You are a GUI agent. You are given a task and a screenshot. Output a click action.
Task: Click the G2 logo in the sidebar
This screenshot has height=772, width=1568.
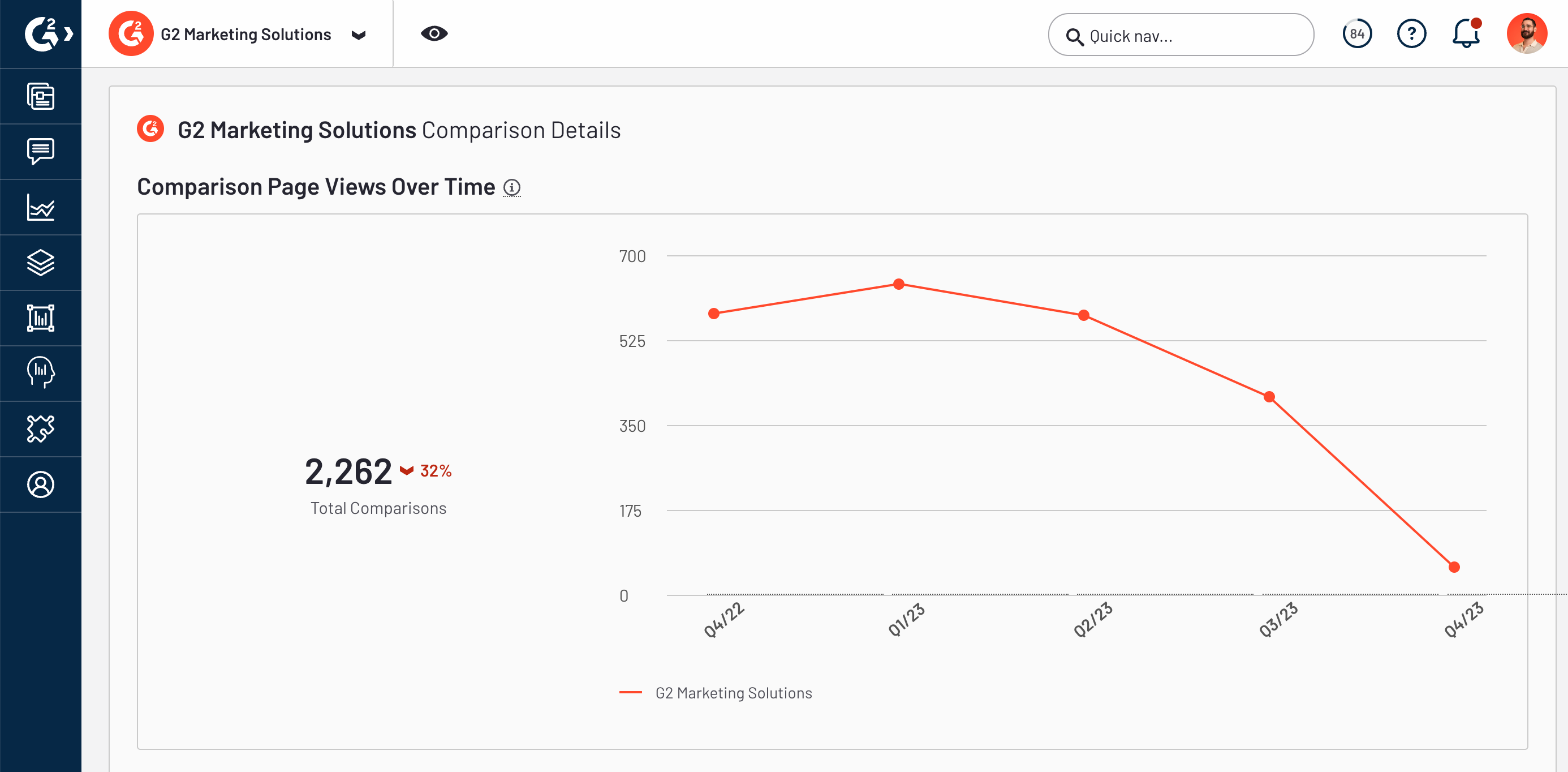40,33
